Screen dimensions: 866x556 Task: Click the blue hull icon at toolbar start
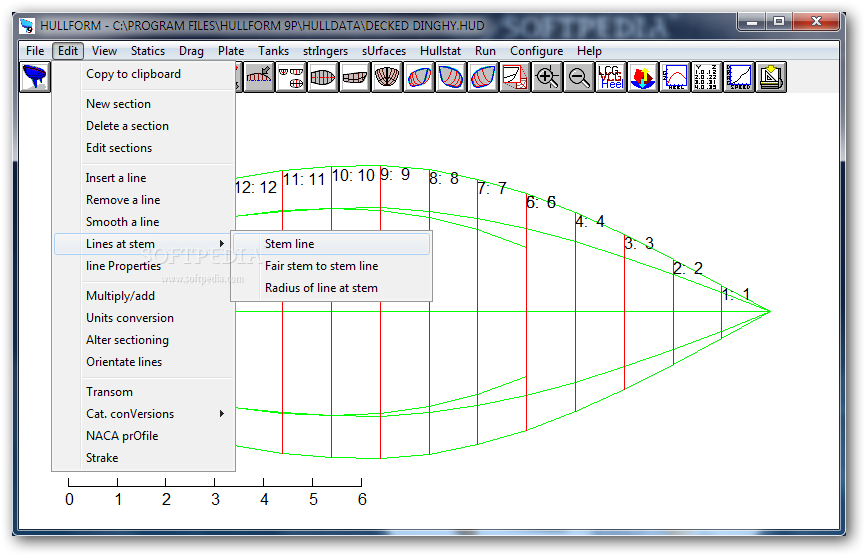pos(35,77)
